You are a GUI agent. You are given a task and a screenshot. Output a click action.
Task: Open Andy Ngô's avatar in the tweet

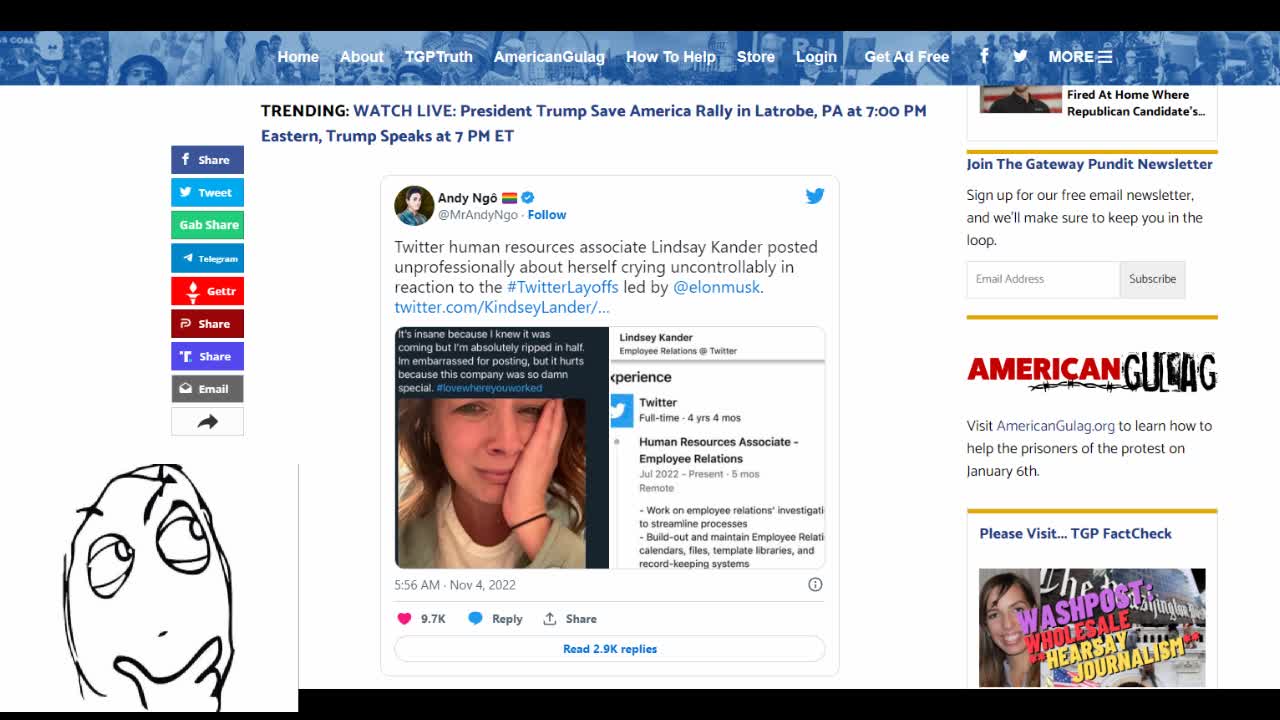pos(414,205)
